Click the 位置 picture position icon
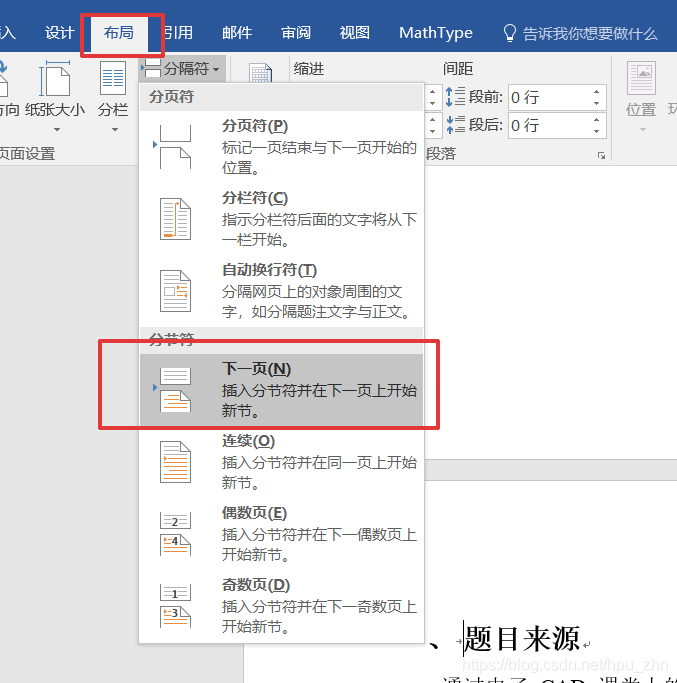The height and width of the screenshot is (683, 677). 641,78
